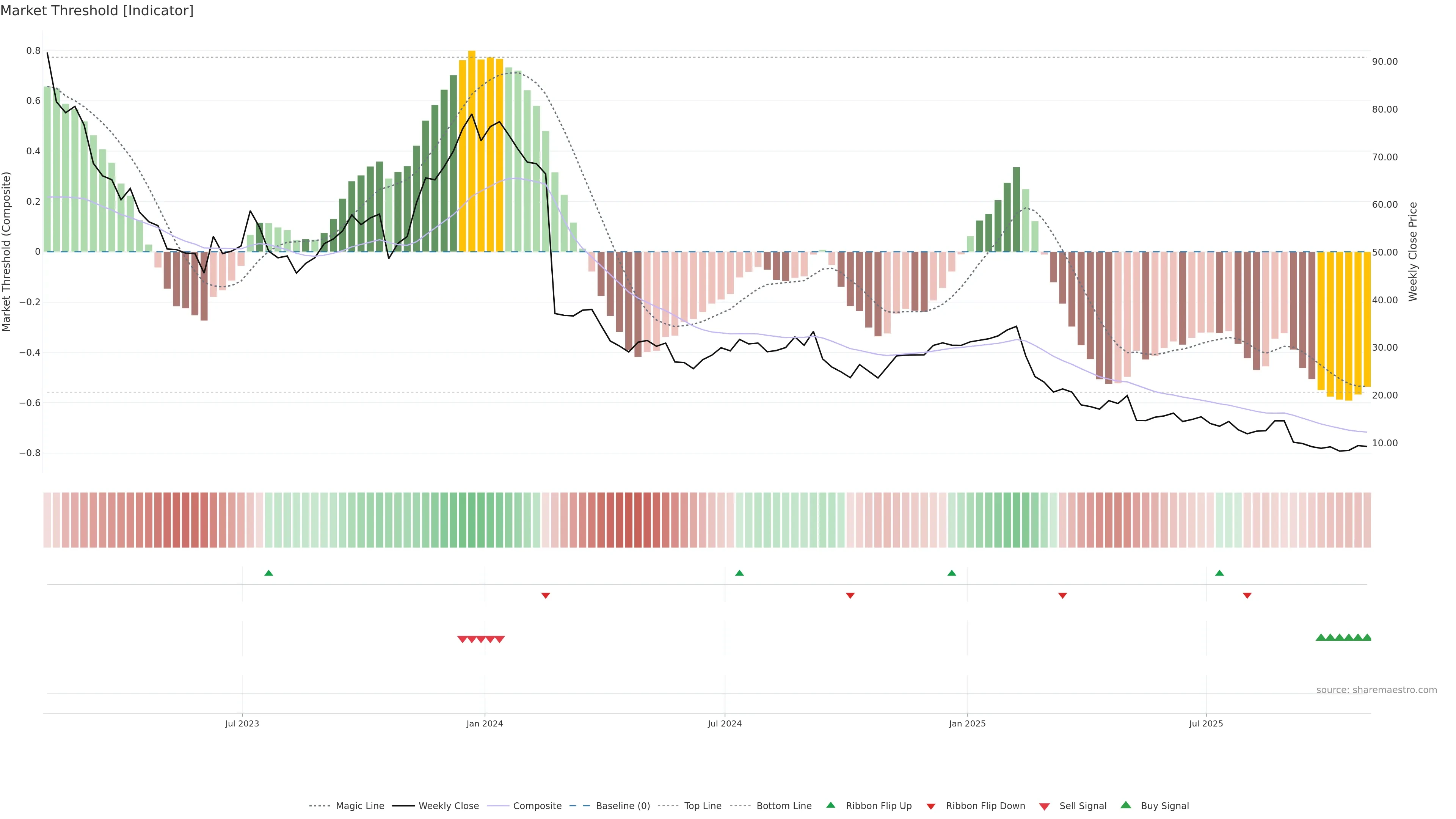Click the green Ribbon Flip Up marker after Jul 2023
The height and width of the screenshot is (819, 1456).
tap(268, 573)
